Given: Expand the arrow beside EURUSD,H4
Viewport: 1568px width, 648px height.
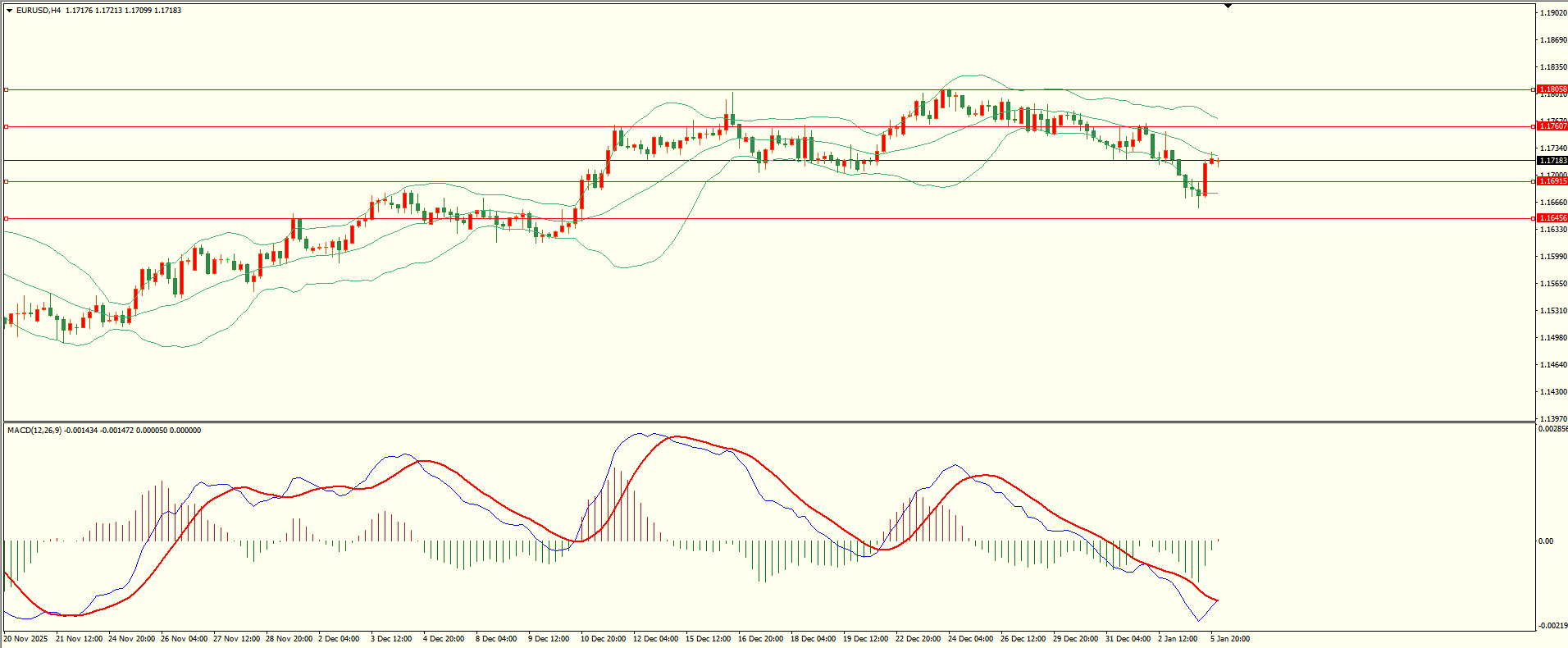Looking at the screenshot, I should (9, 11).
